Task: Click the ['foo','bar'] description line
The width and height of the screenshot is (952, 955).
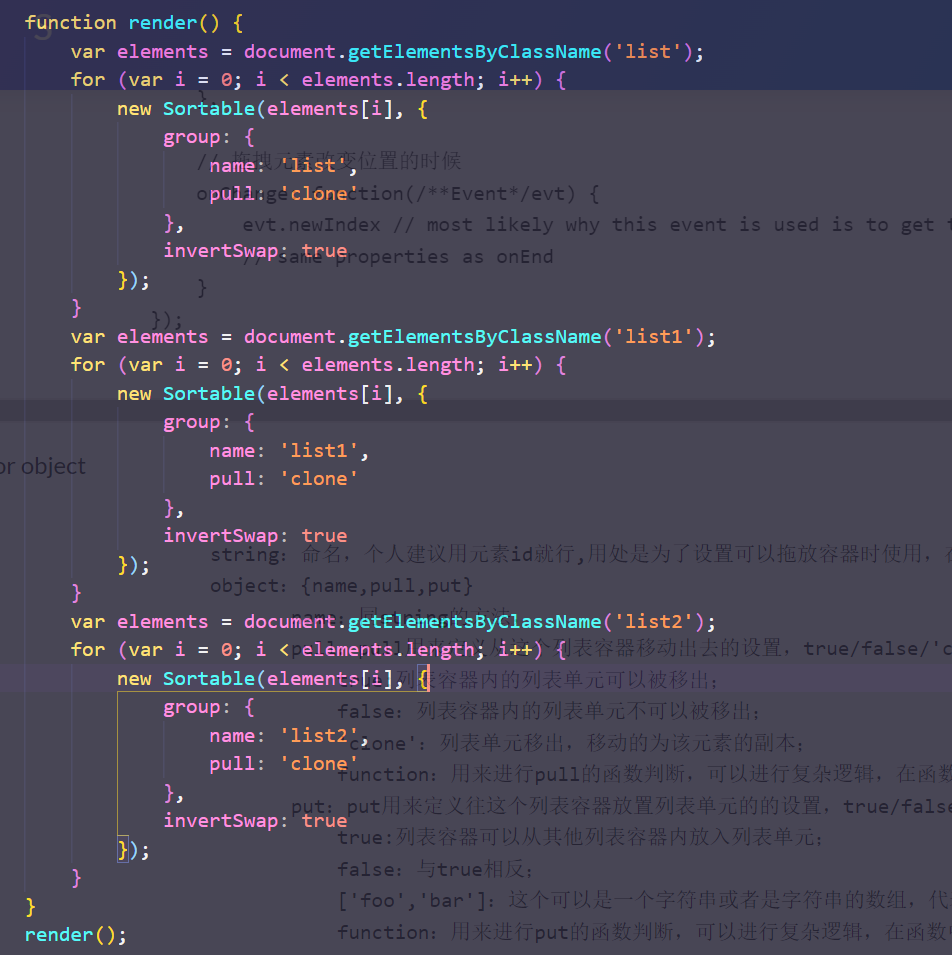Action: coord(644,900)
